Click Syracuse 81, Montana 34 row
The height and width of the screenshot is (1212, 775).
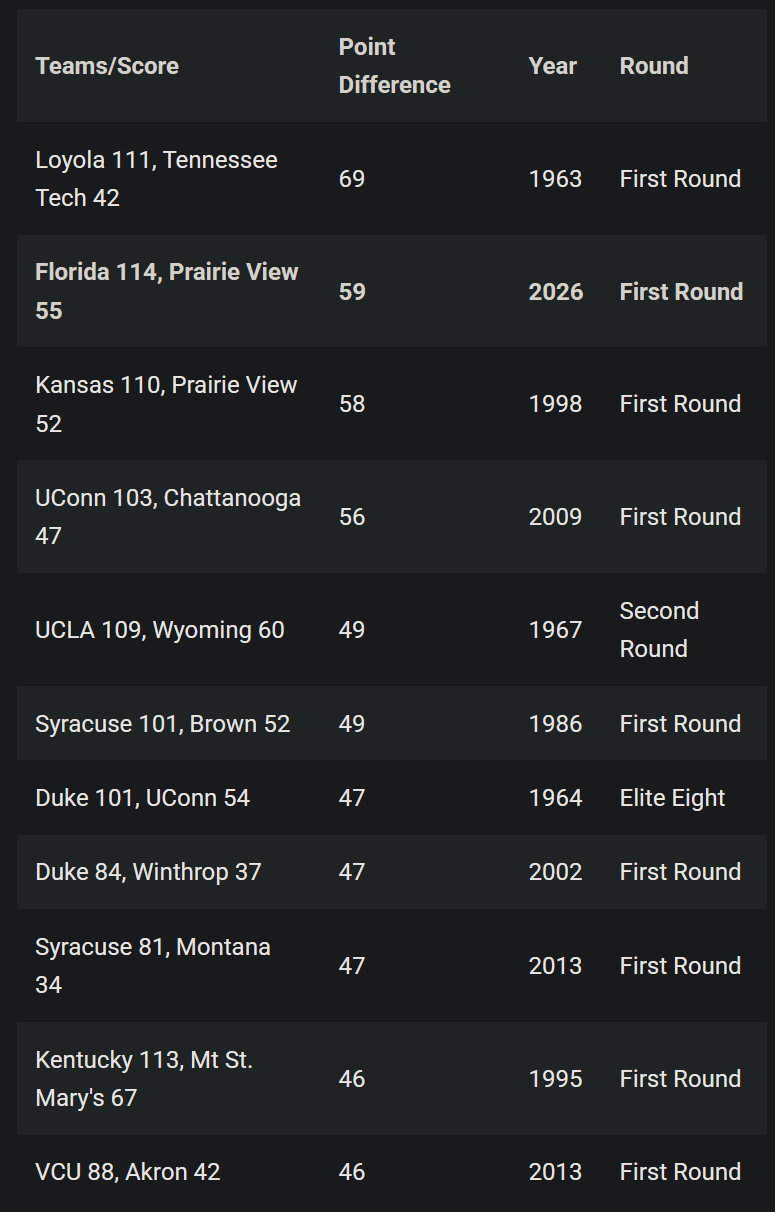[392, 966]
